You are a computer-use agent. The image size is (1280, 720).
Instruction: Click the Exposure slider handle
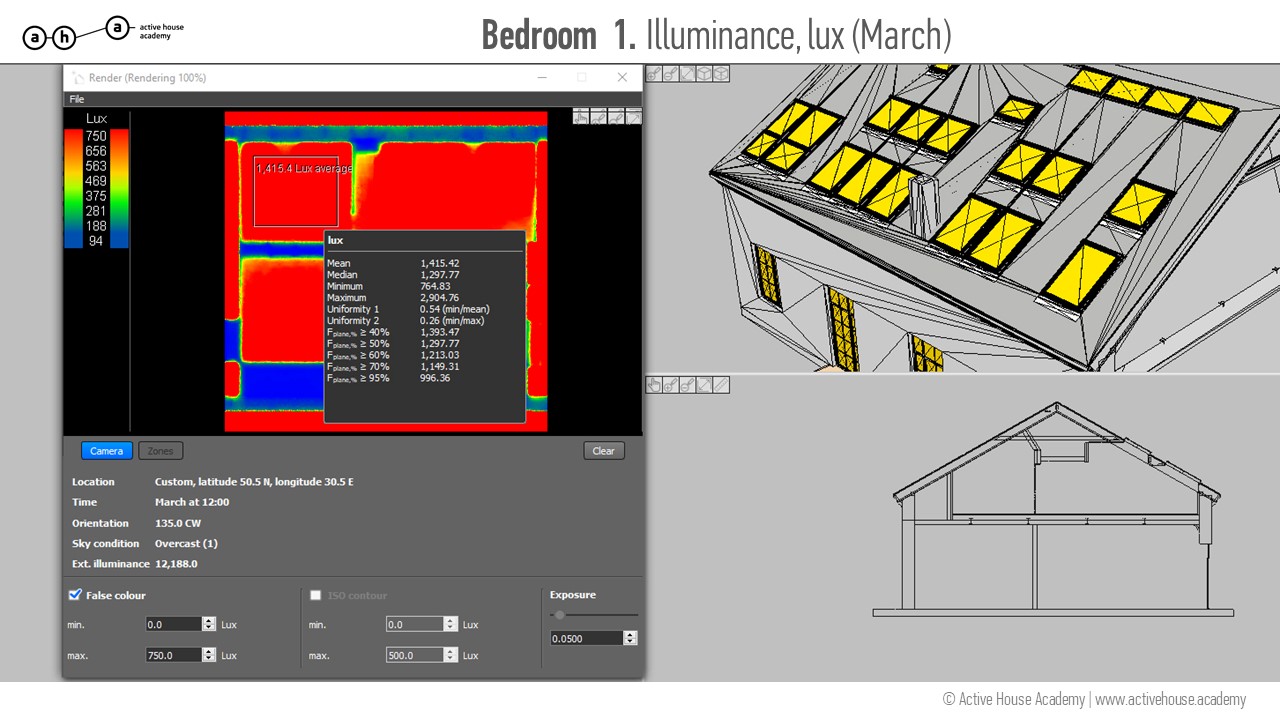click(x=560, y=615)
